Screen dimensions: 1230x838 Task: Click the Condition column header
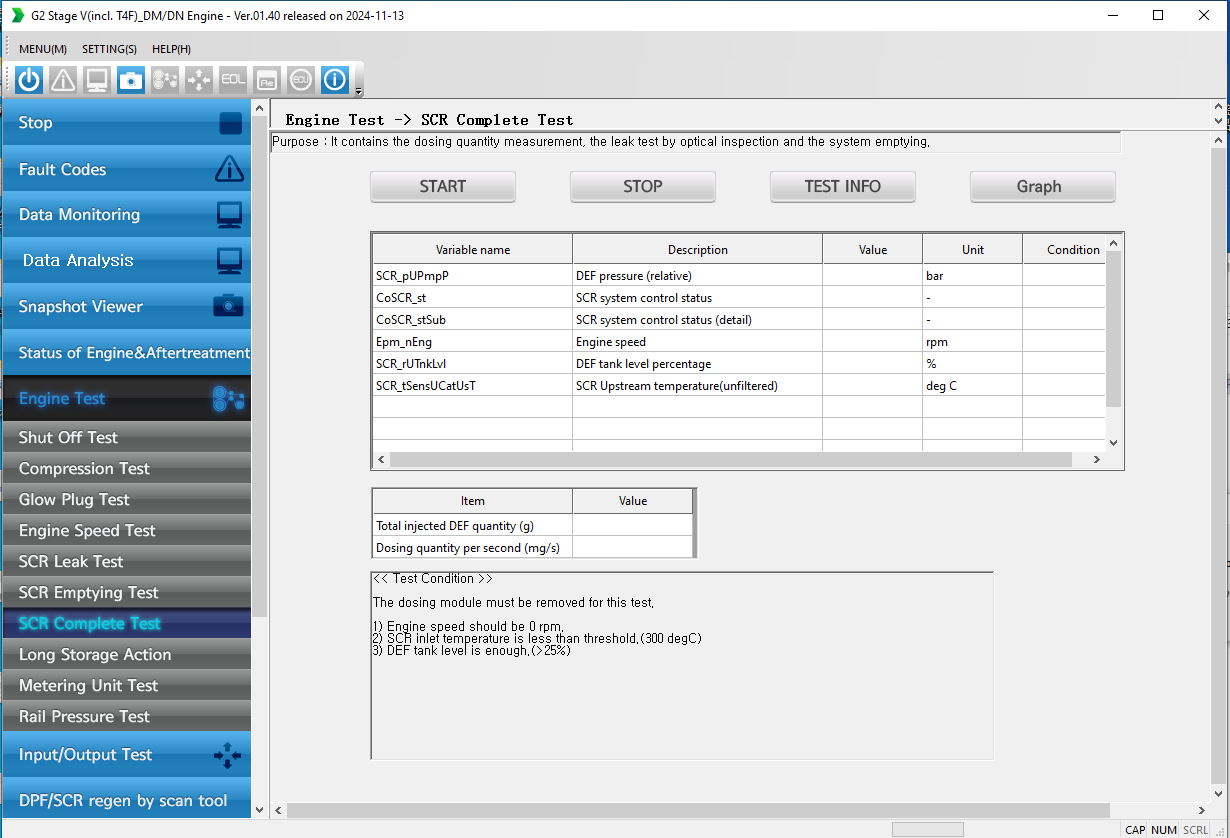pos(1064,250)
